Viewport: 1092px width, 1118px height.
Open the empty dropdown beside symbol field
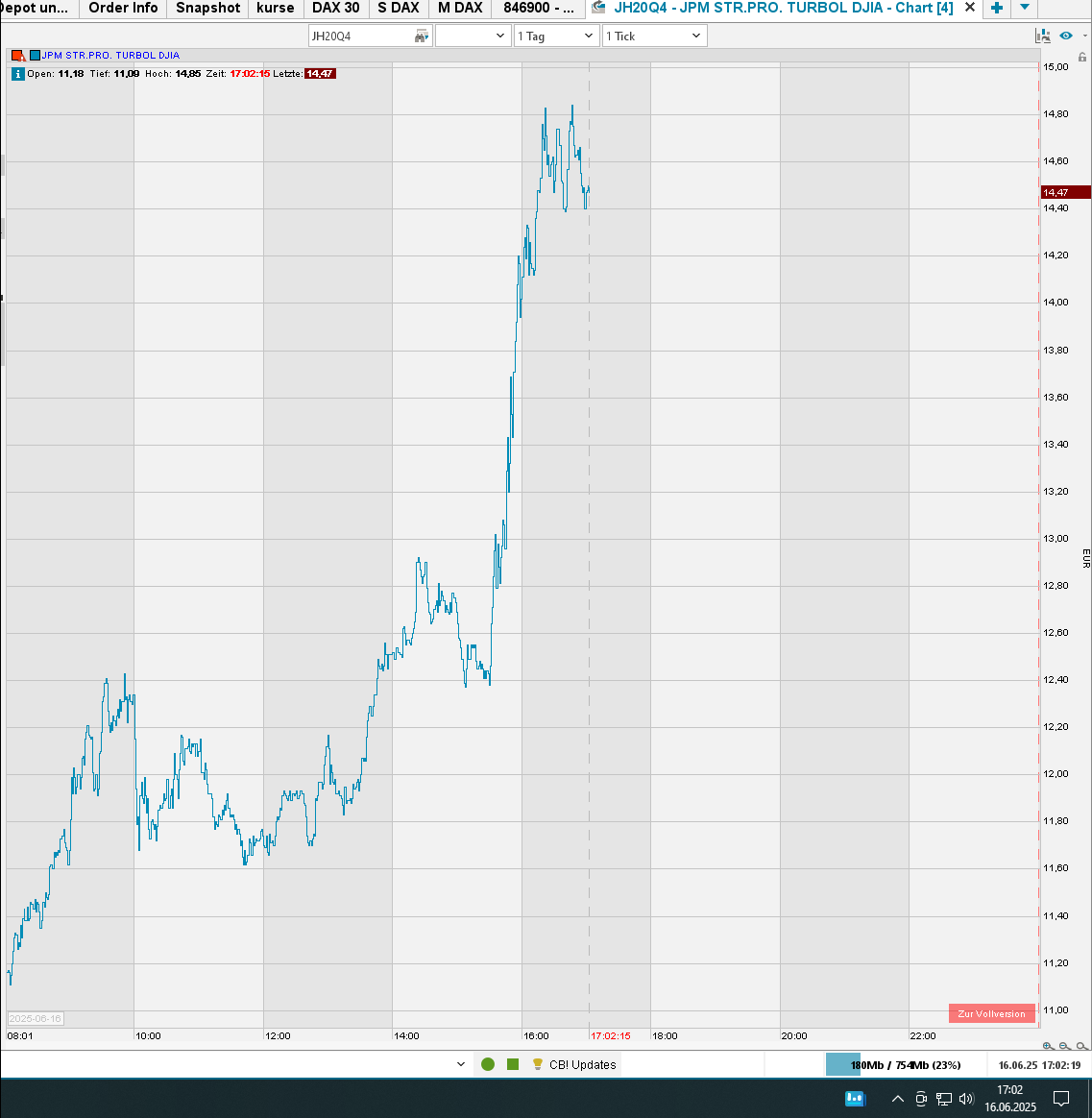(x=473, y=36)
